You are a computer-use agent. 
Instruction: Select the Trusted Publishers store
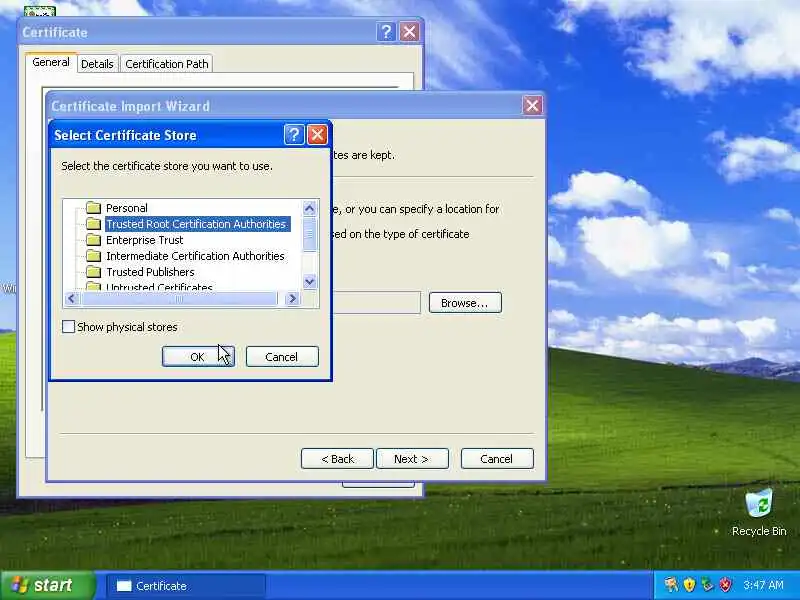(x=150, y=272)
